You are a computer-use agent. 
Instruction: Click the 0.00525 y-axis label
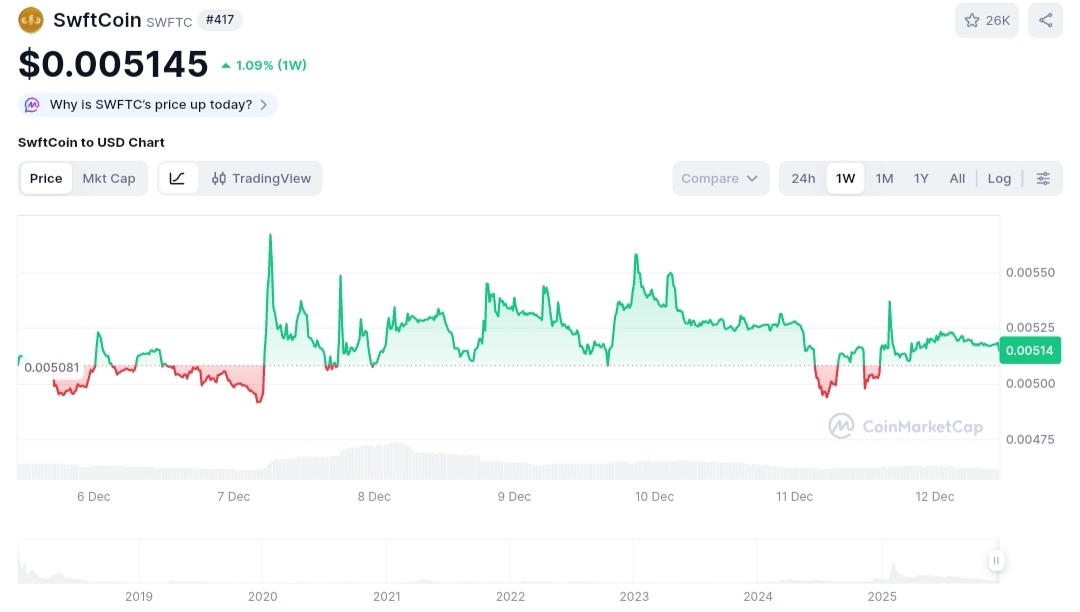[x=1030, y=328]
